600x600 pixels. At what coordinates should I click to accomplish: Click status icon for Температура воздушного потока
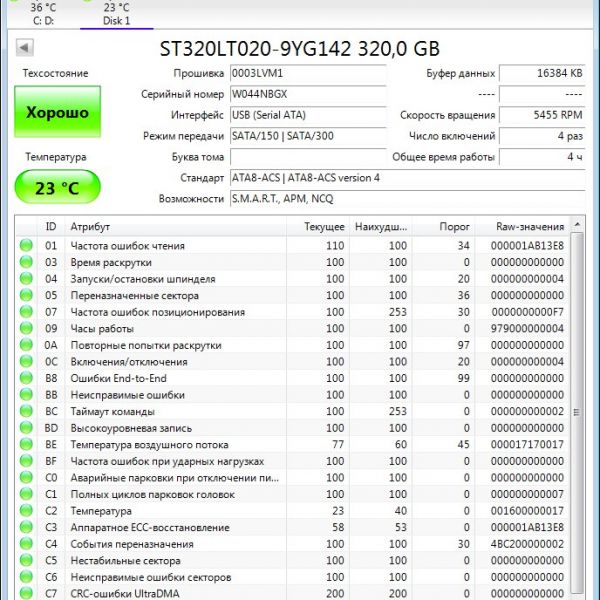(26, 444)
